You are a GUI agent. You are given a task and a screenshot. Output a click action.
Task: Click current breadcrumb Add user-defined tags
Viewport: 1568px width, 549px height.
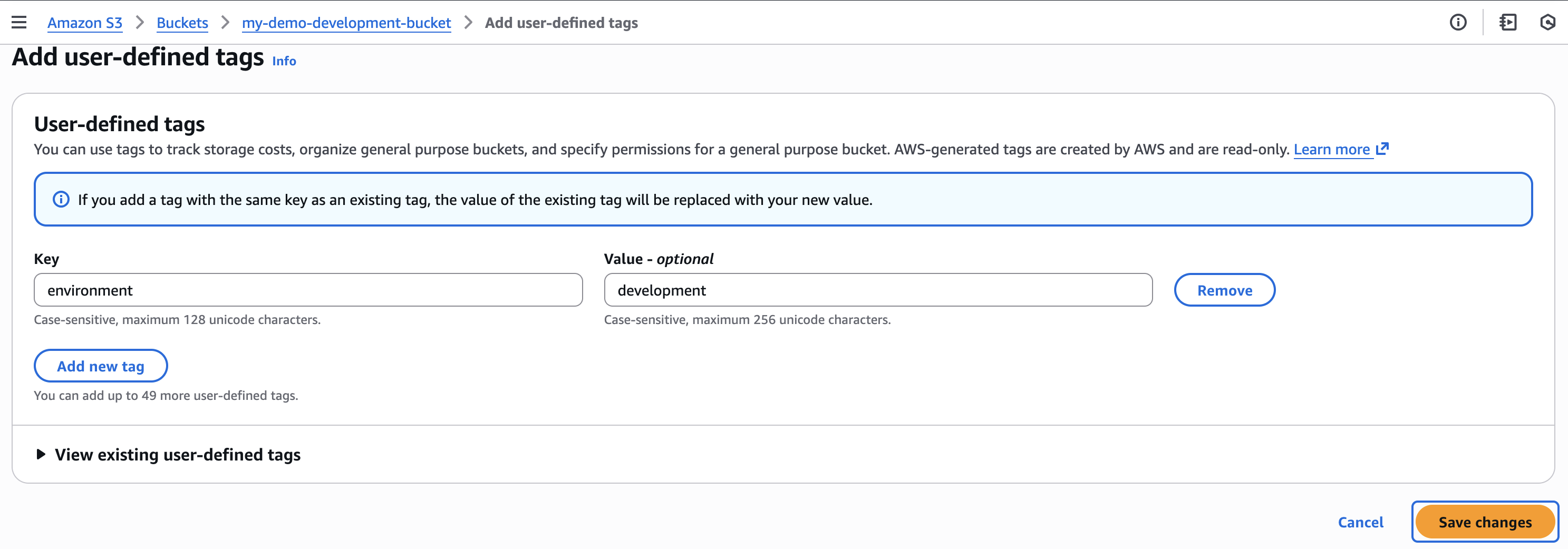pos(560,23)
